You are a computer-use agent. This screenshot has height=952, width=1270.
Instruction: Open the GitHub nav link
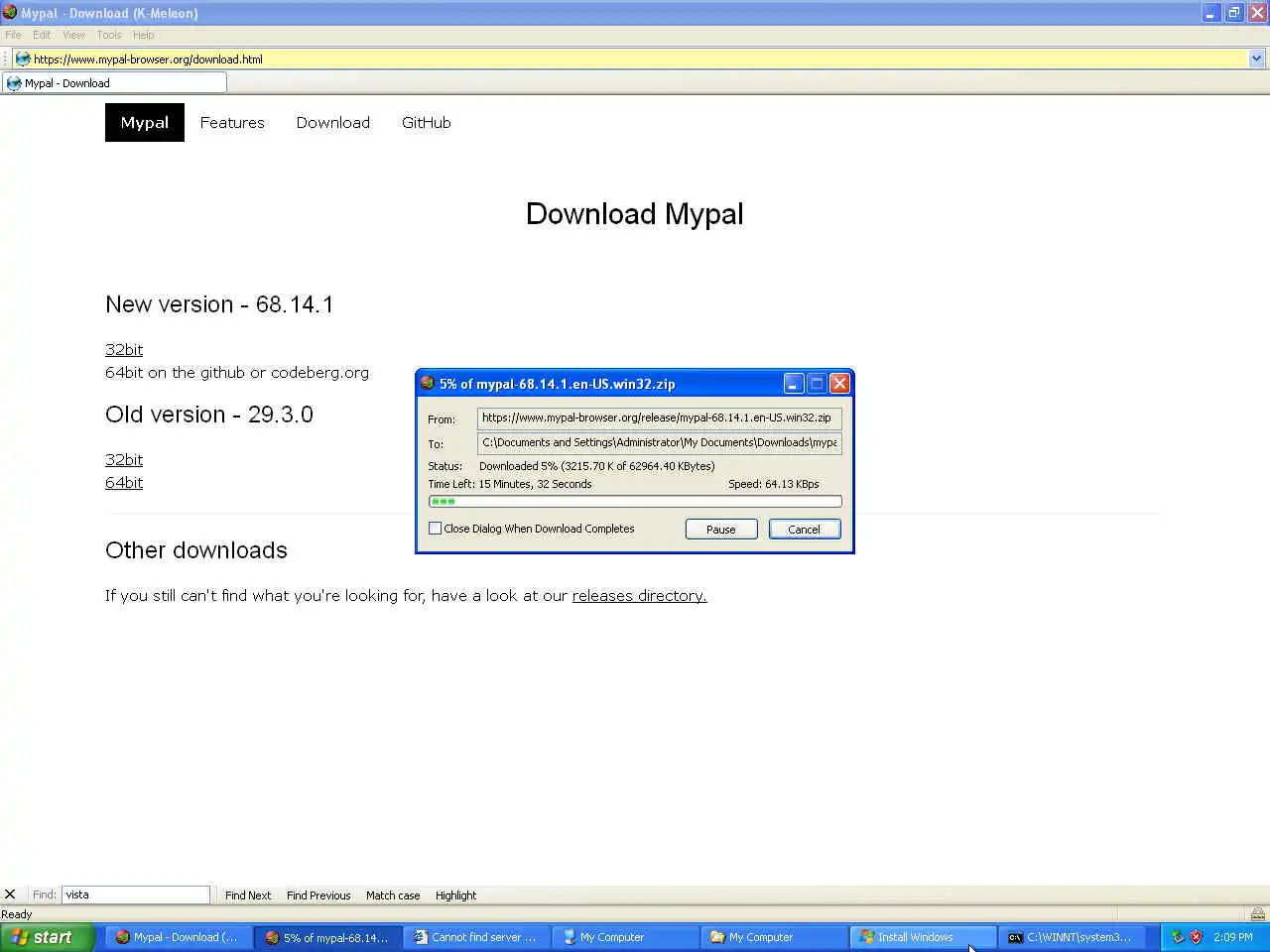[427, 122]
